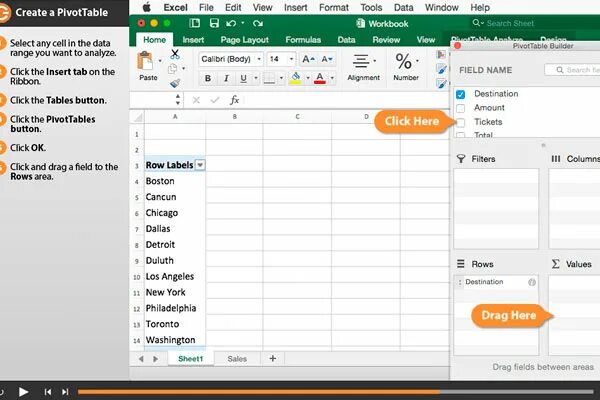Select the Sheet1 sheet tab
Screen dimensions: 600x400
(x=190, y=359)
